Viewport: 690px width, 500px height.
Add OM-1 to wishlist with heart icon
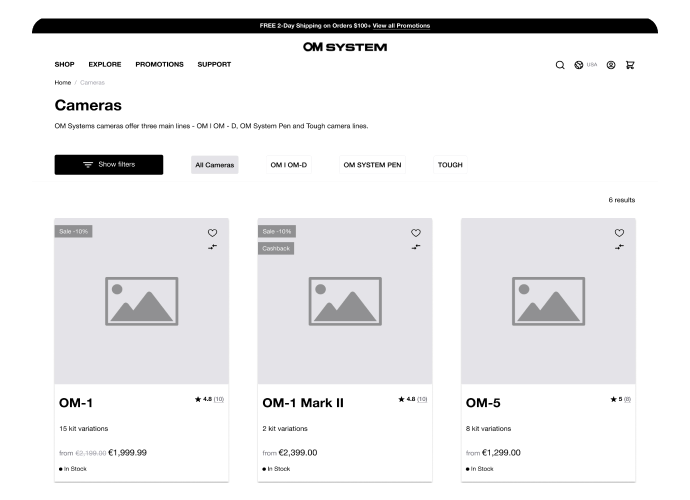tap(213, 233)
